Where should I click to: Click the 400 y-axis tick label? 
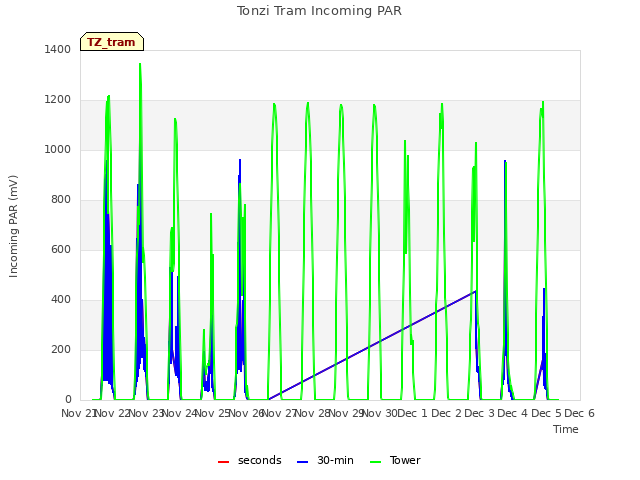pos(61,300)
